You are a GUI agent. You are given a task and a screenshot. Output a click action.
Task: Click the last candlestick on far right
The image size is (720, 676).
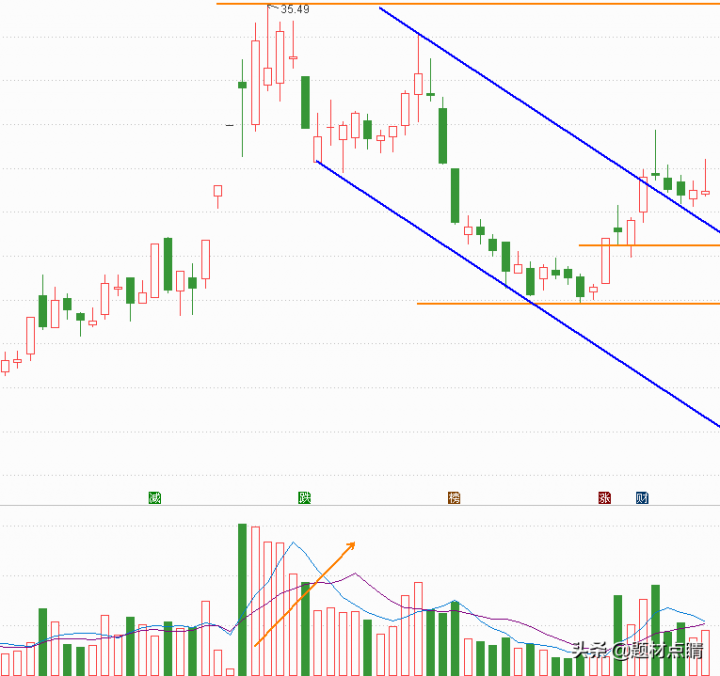pos(705,190)
